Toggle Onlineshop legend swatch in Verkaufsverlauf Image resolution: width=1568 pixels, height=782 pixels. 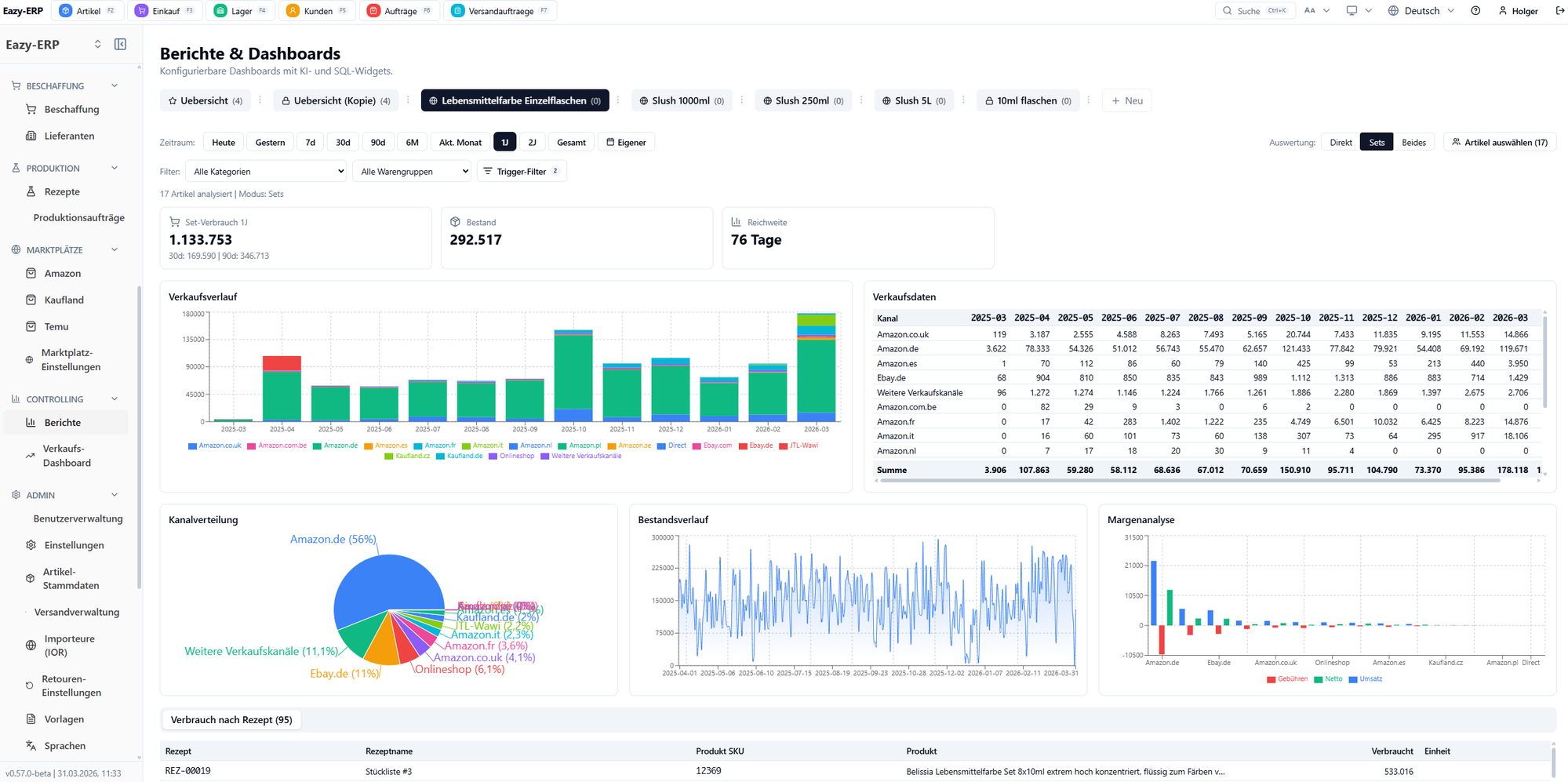[x=493, y=456]
